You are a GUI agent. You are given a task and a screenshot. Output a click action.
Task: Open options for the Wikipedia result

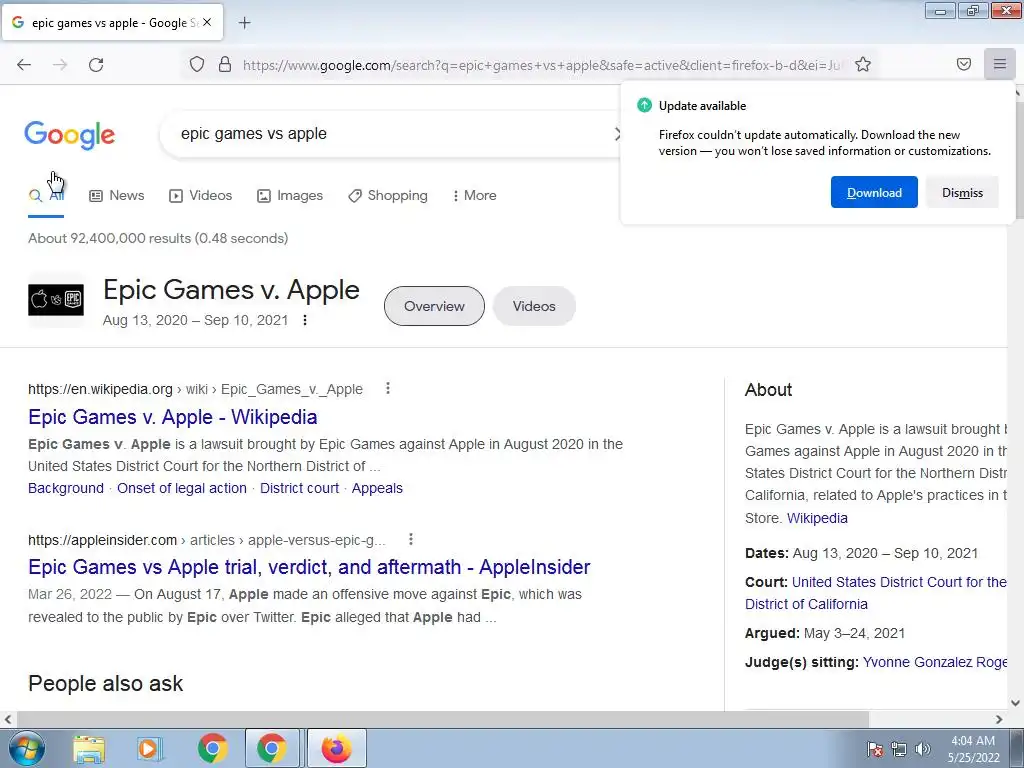388,389
